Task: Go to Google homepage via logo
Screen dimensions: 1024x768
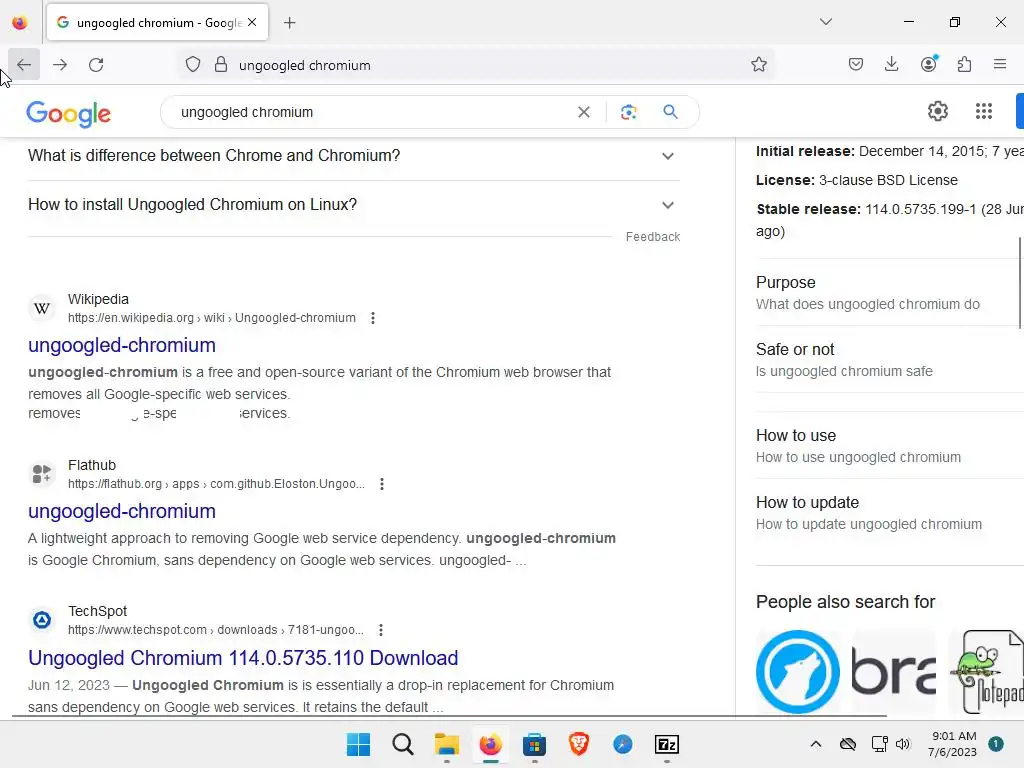Action: coord(69,113)
